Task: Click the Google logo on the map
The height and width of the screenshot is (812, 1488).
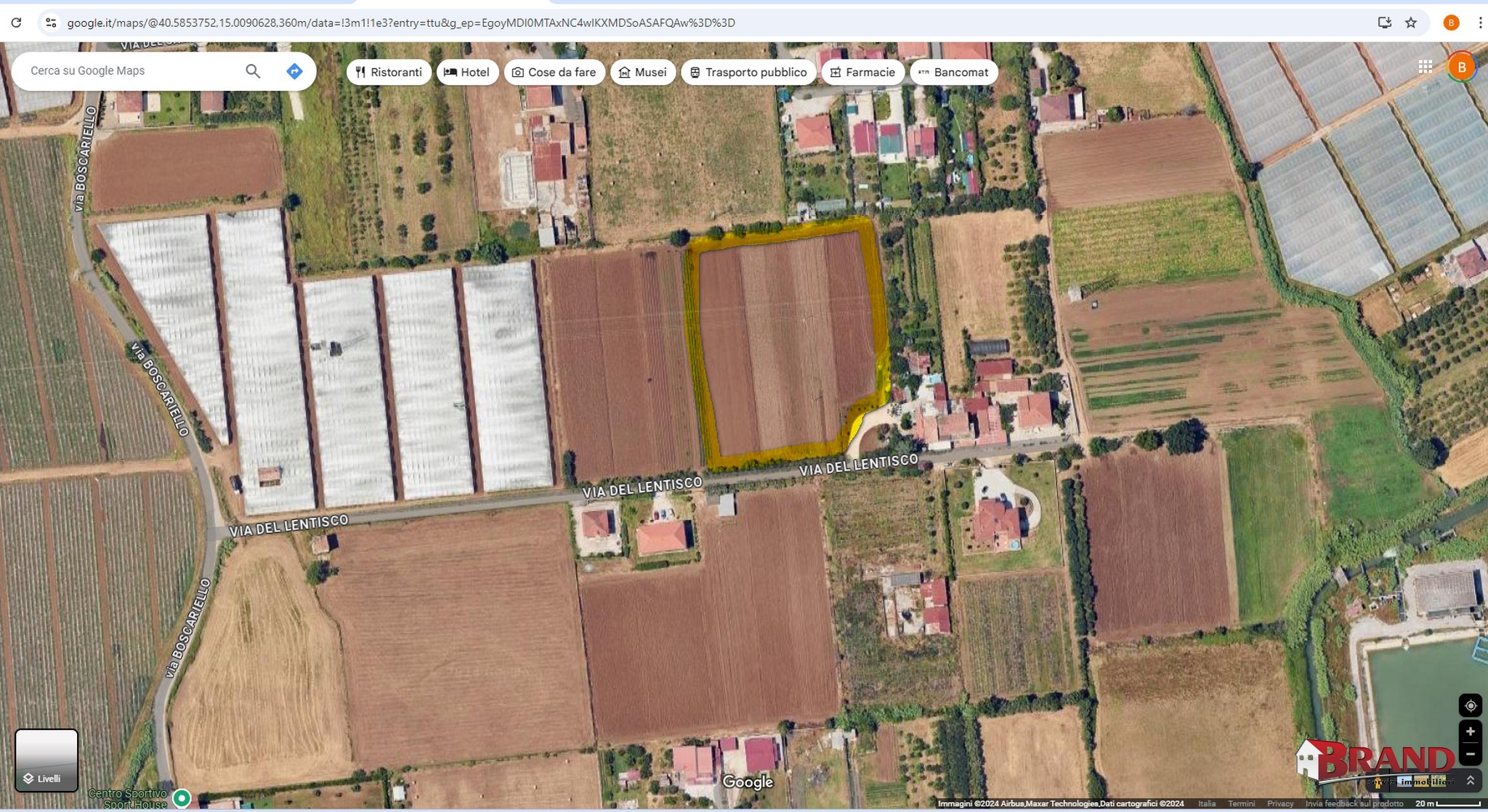Action: [x=748, y=782]
